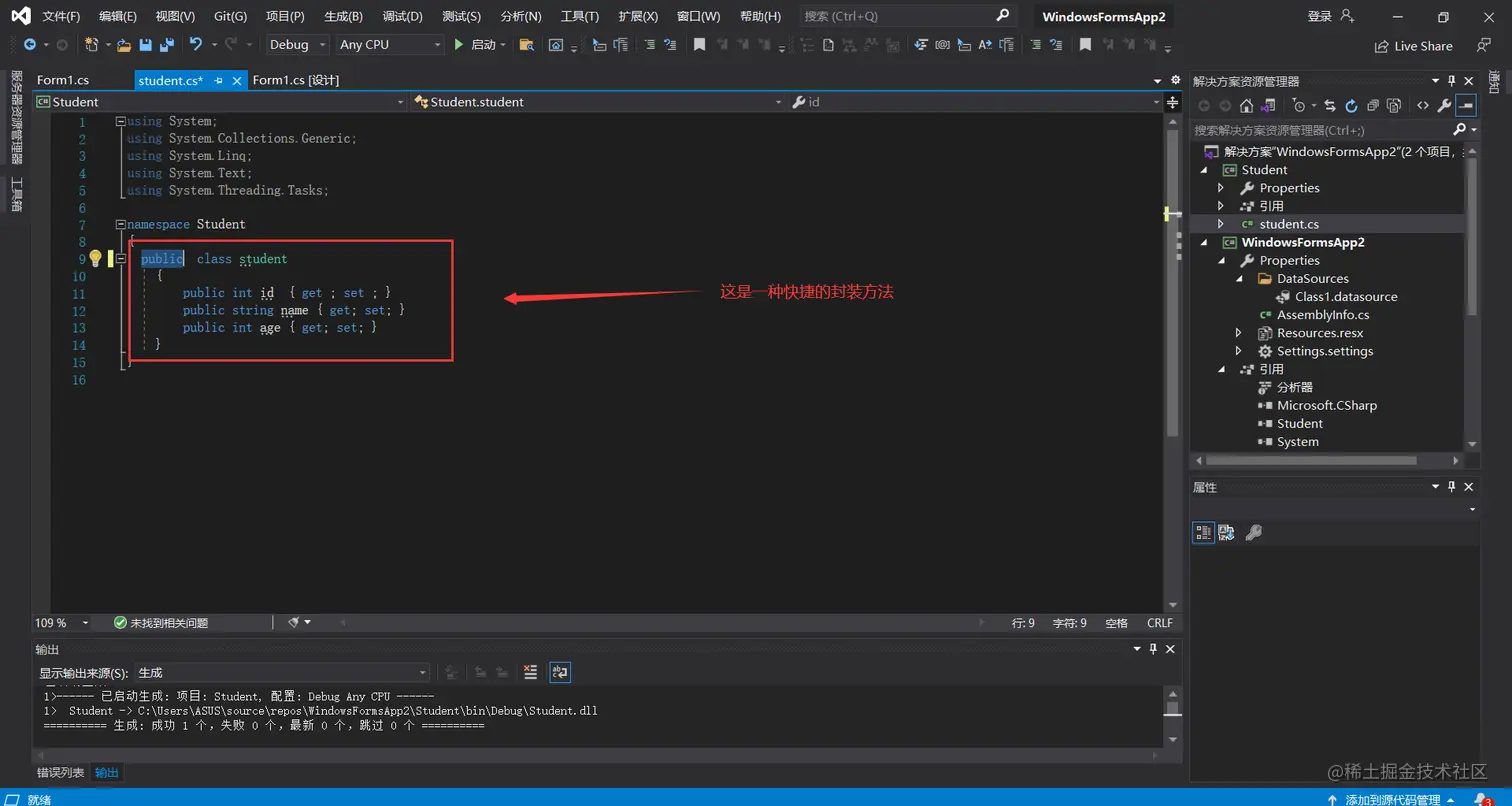
Task: Click the Collapse All icon in Solution Explorer
Action: pyautogui.click(x=1373, y=105)
